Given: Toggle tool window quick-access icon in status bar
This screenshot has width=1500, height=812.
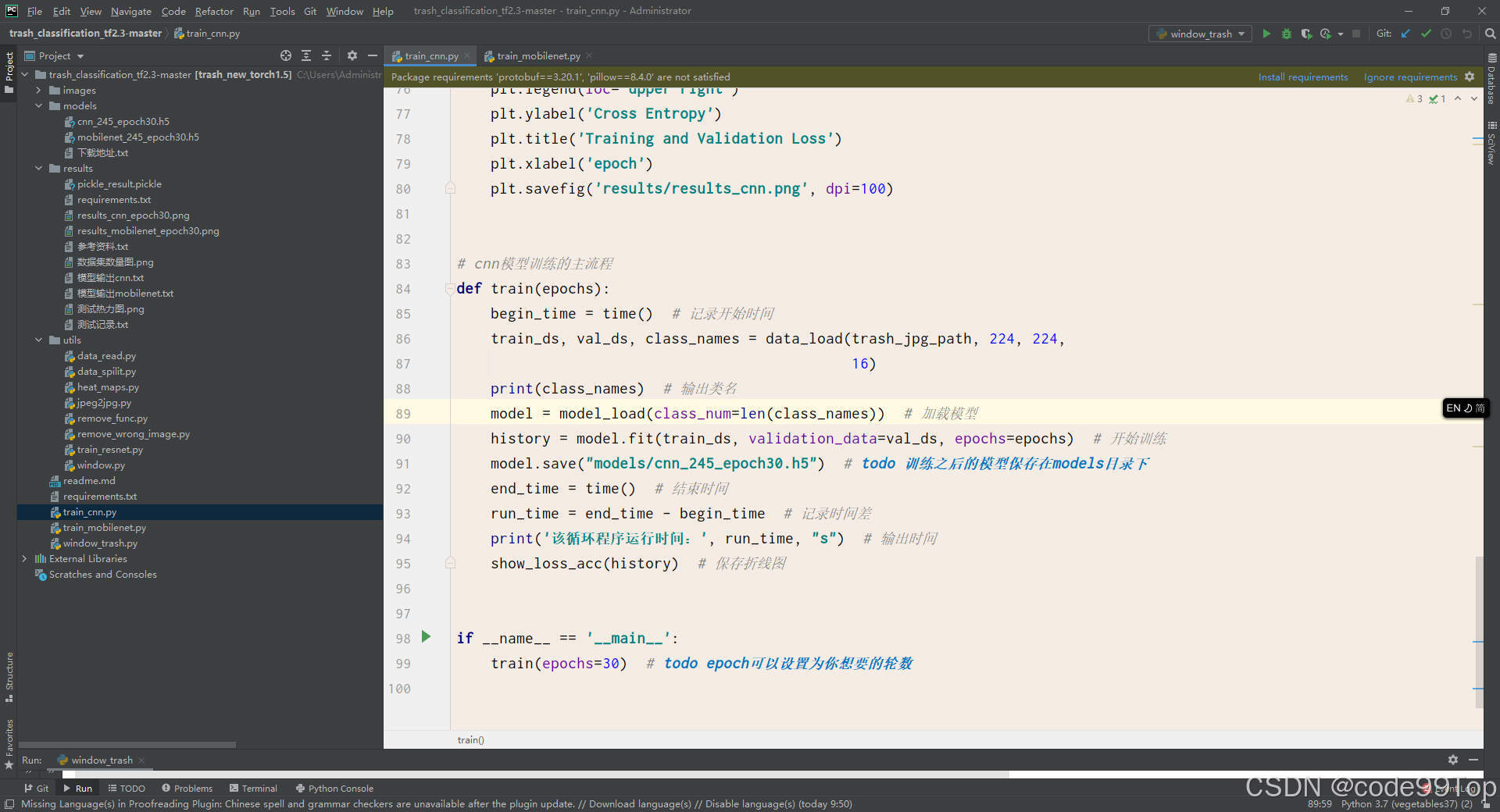Looking at the screenshot, I should [x=9, y=804].
